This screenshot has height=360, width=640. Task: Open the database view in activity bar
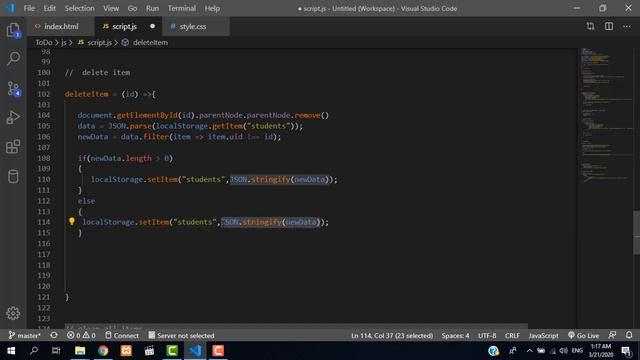[13, 176]
